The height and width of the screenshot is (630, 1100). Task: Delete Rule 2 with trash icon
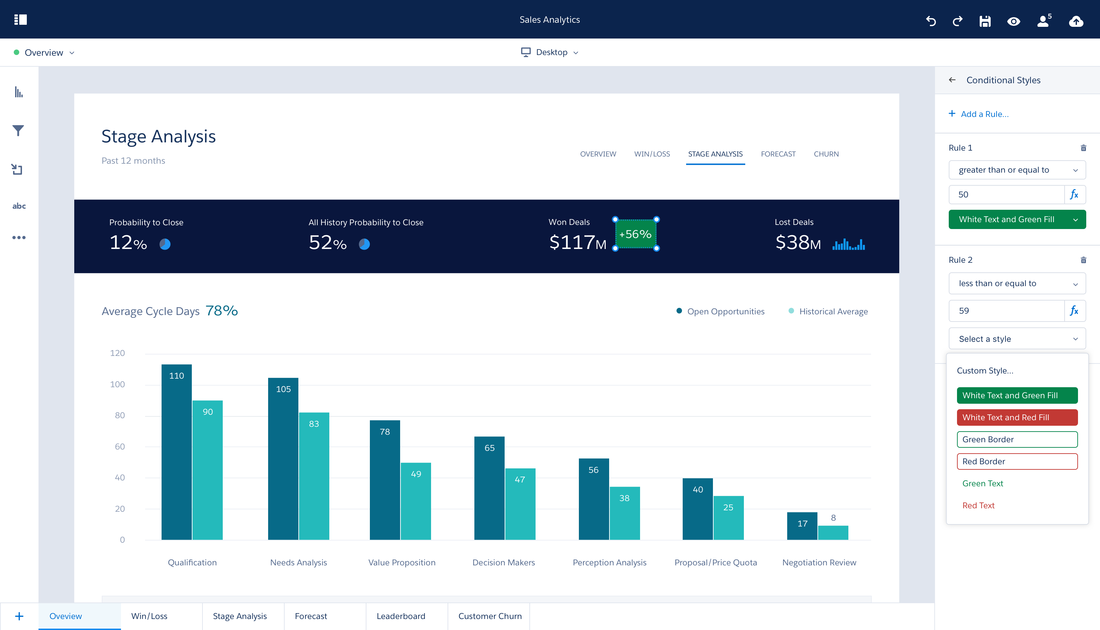tap(1083, 260)
